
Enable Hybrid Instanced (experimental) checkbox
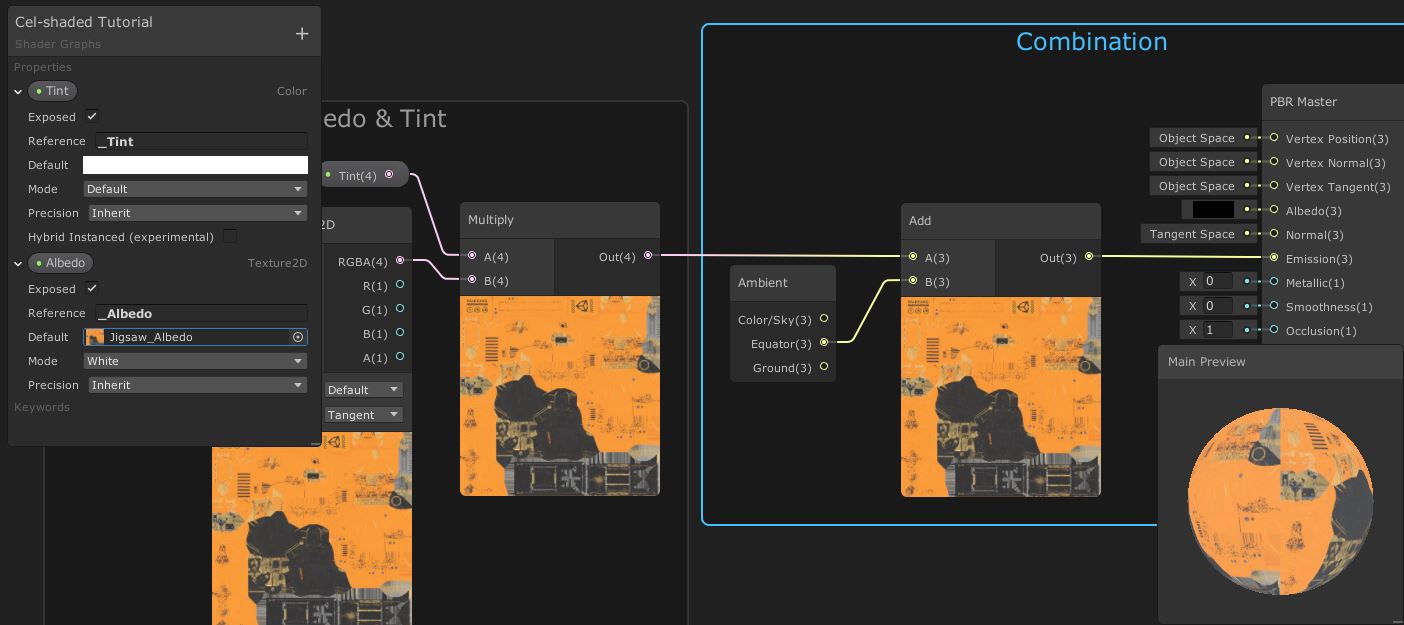[230, 237]
